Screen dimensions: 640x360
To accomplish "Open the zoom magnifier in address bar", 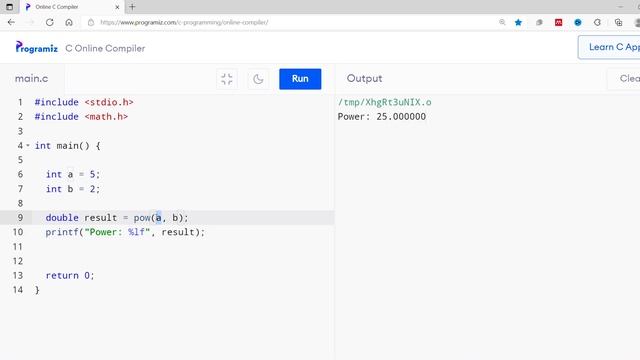I will [502, 22].
